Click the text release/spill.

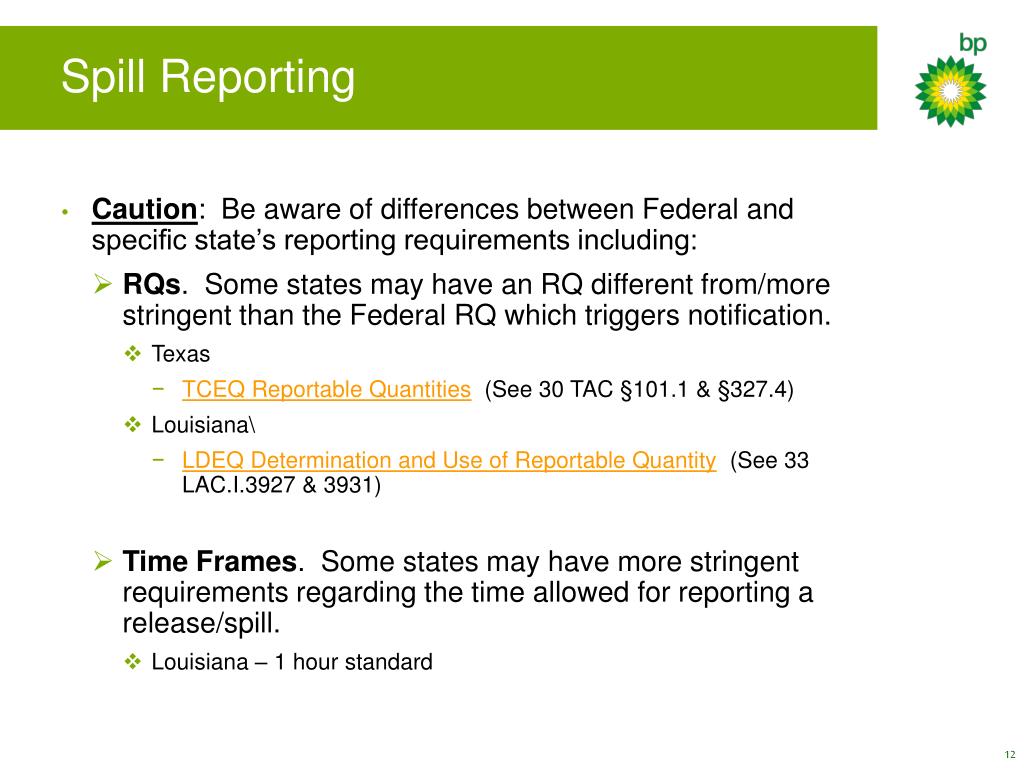click(201, 623)
